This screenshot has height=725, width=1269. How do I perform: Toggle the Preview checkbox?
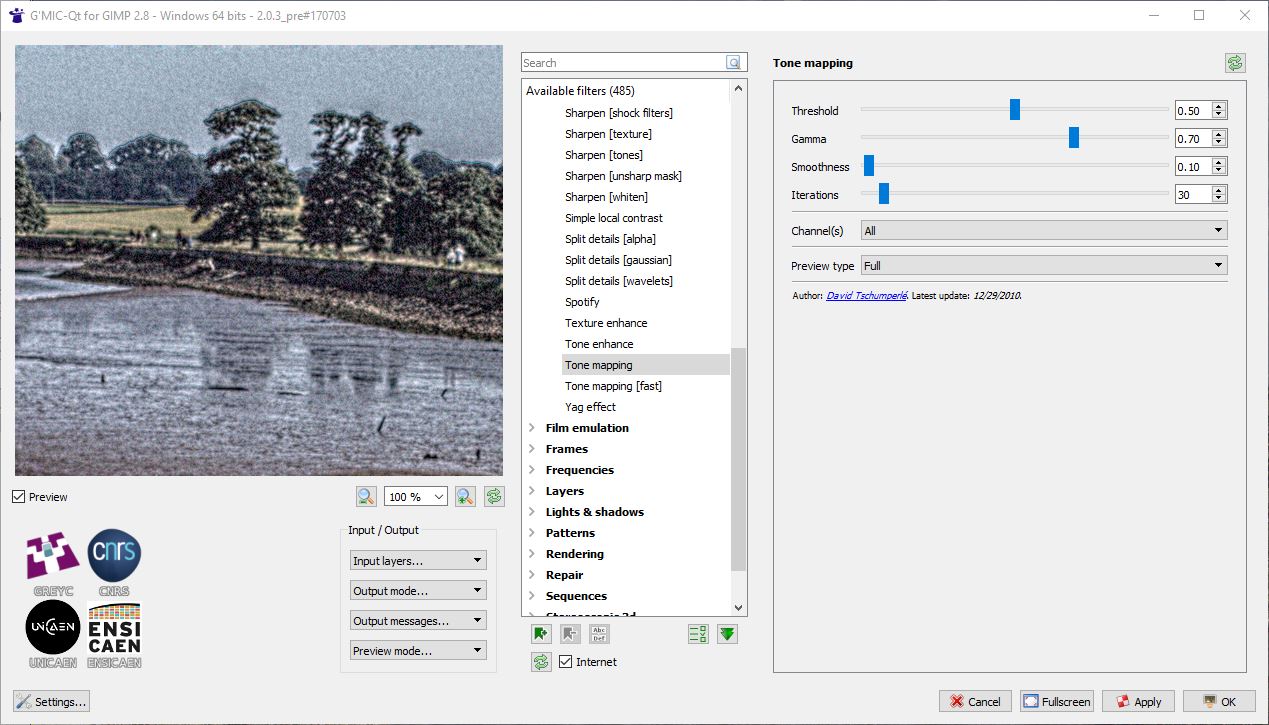click(x=19, y=497)
